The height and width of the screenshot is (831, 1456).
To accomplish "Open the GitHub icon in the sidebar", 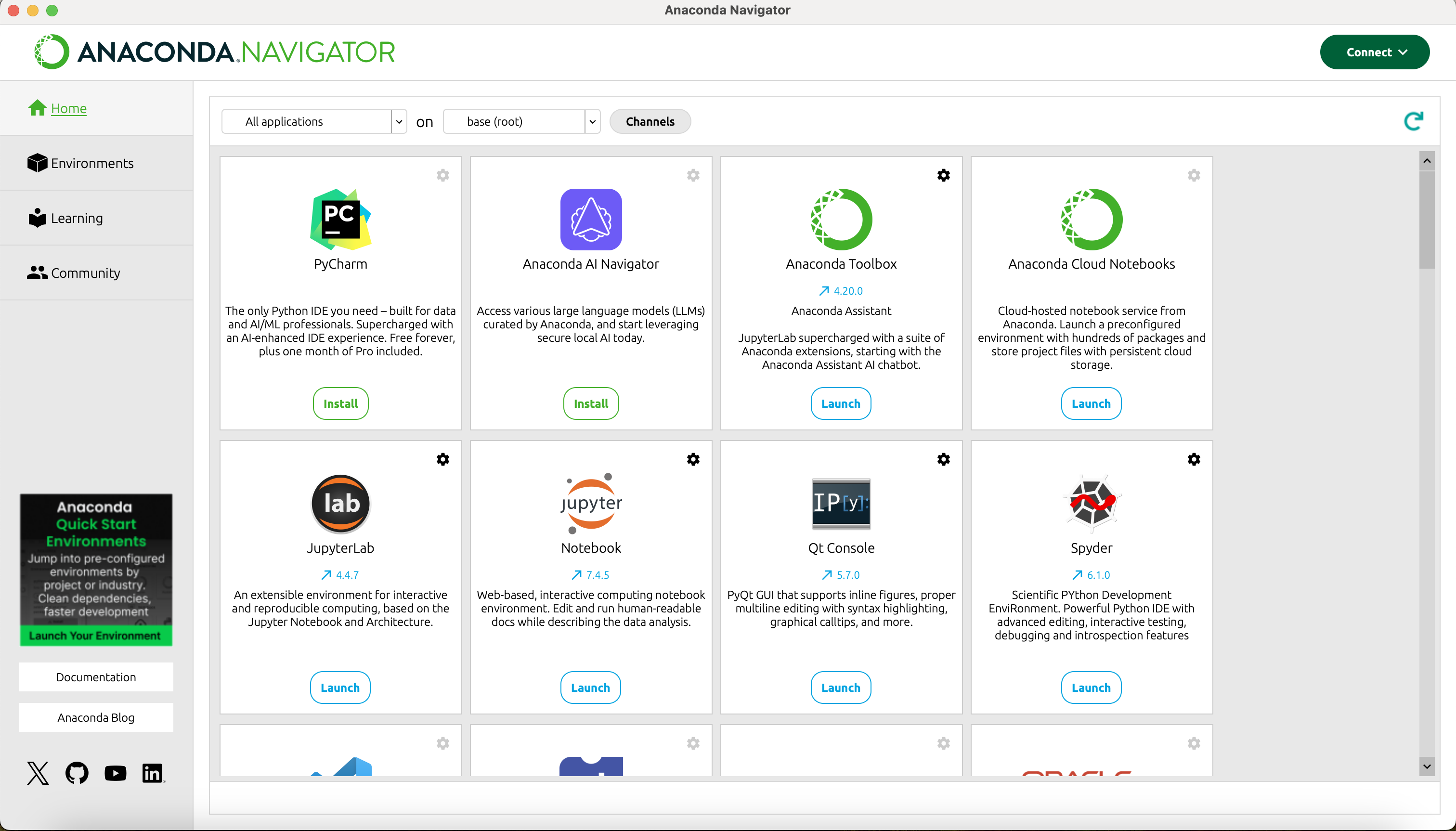I will 77,773.
